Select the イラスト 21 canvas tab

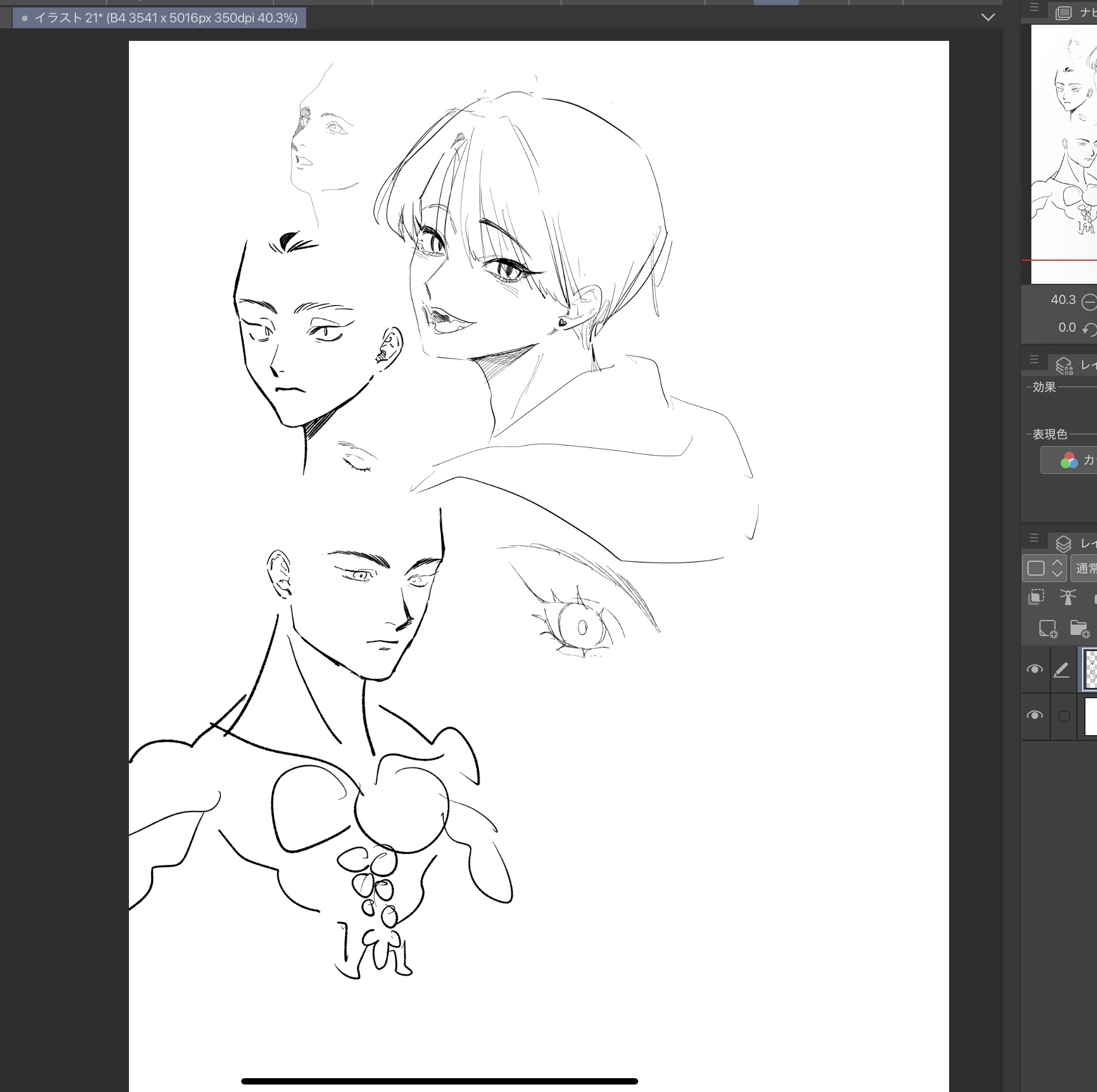pyautogui.click(x=159, y=18)
